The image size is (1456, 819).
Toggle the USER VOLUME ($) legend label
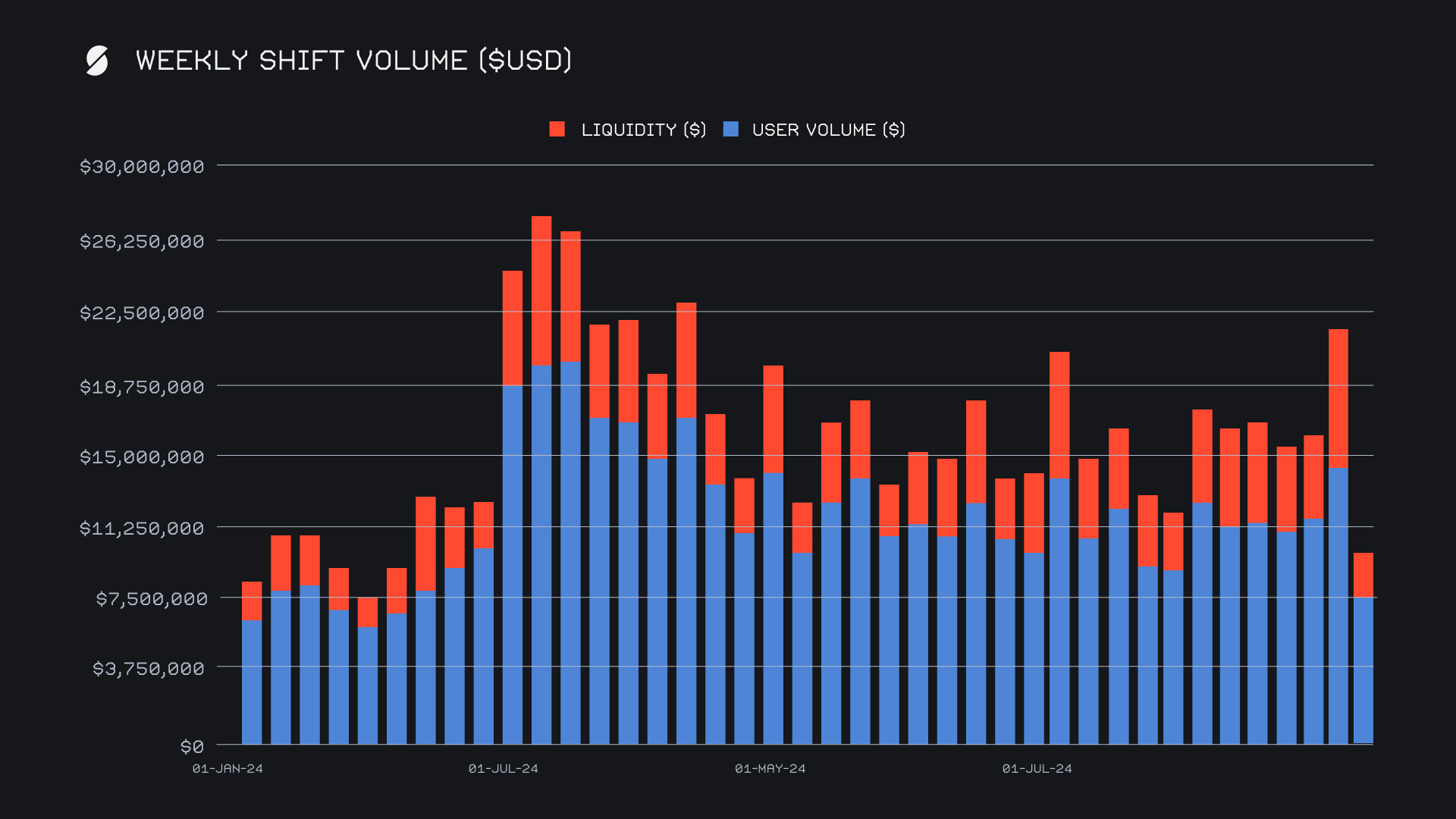(x=828, y=130)
